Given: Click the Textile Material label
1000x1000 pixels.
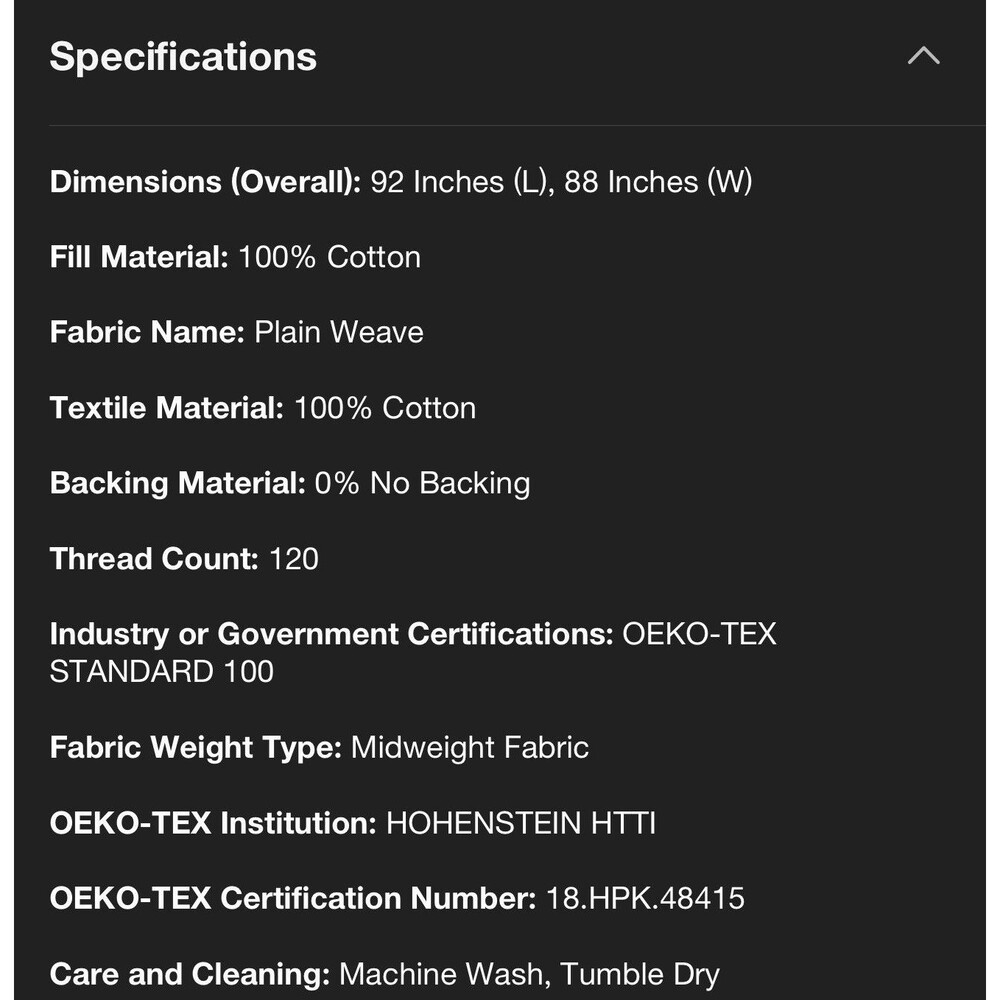Looking at the screenshot, I should pos(166,408).
